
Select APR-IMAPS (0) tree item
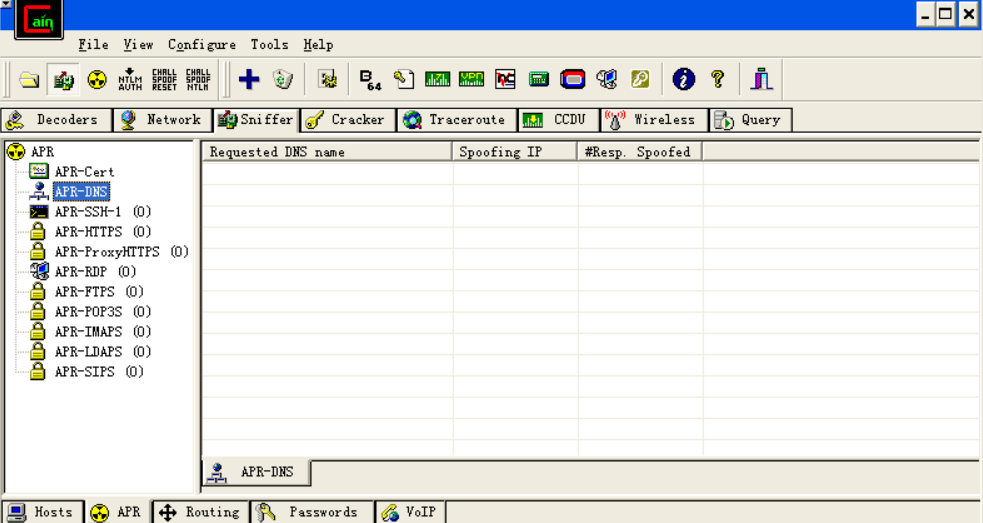coord(103,332)
